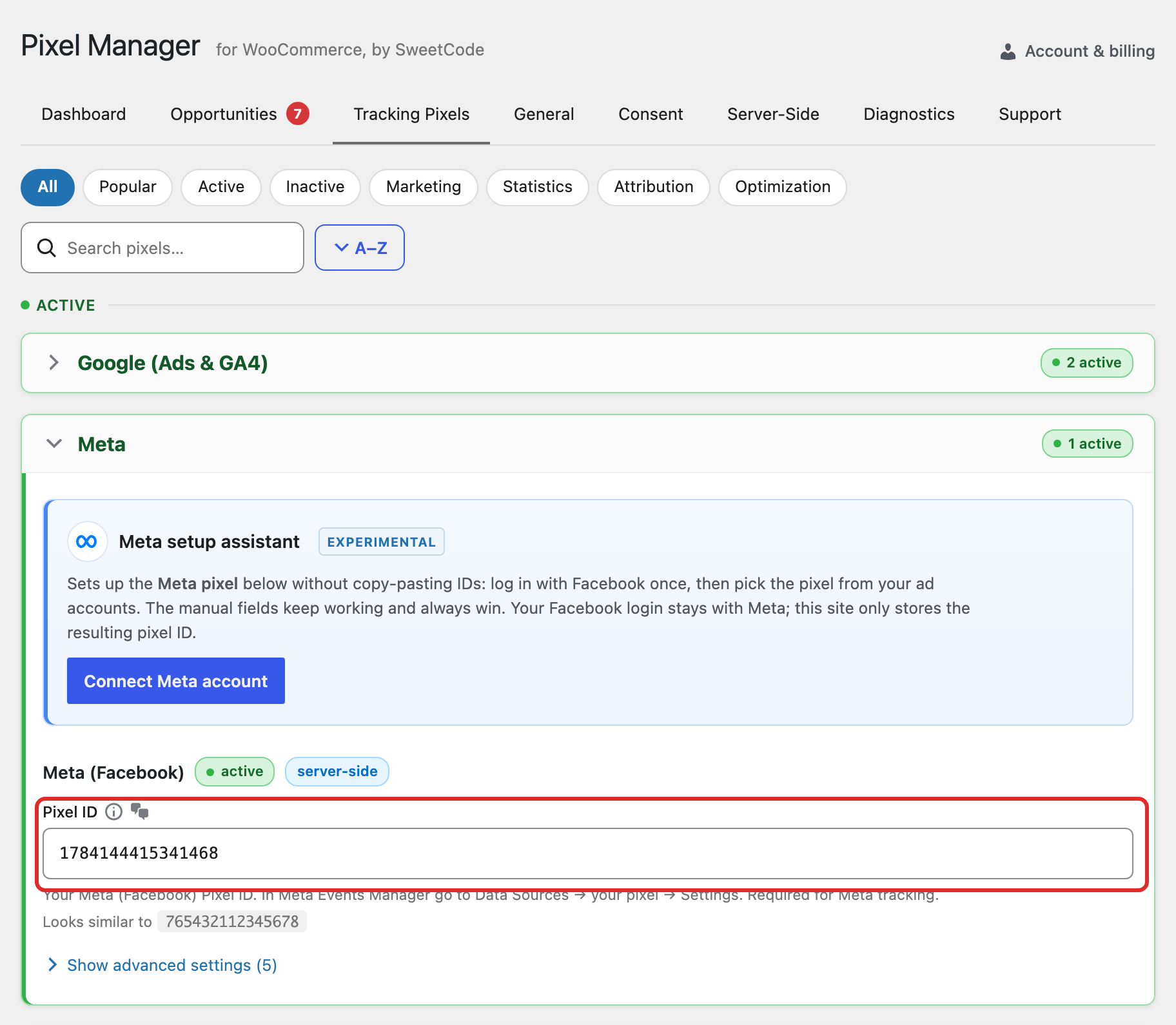This screenshot has height=1025, width=1176.
Task: Filter pixels by Statistics
Action: [x=538, y=187]
